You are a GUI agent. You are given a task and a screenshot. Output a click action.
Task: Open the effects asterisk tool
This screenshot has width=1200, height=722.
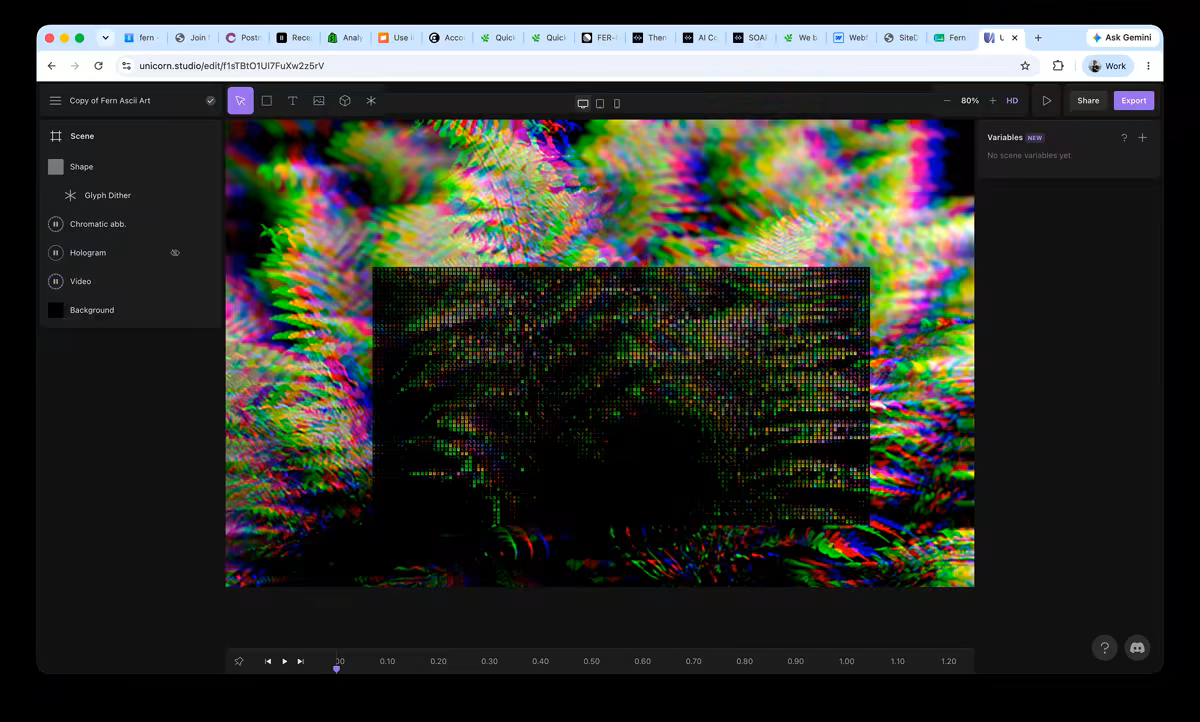371,101
